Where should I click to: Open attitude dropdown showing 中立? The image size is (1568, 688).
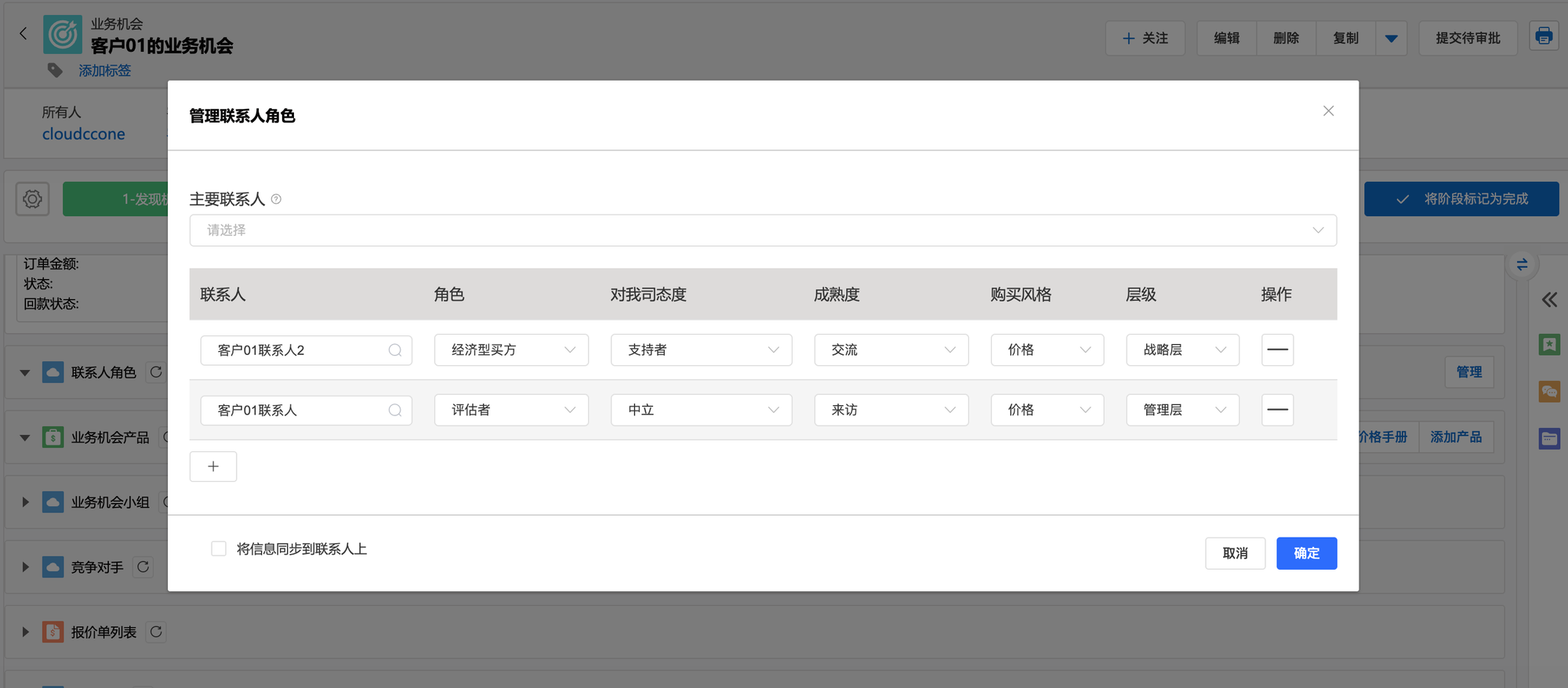coord(701,410)
